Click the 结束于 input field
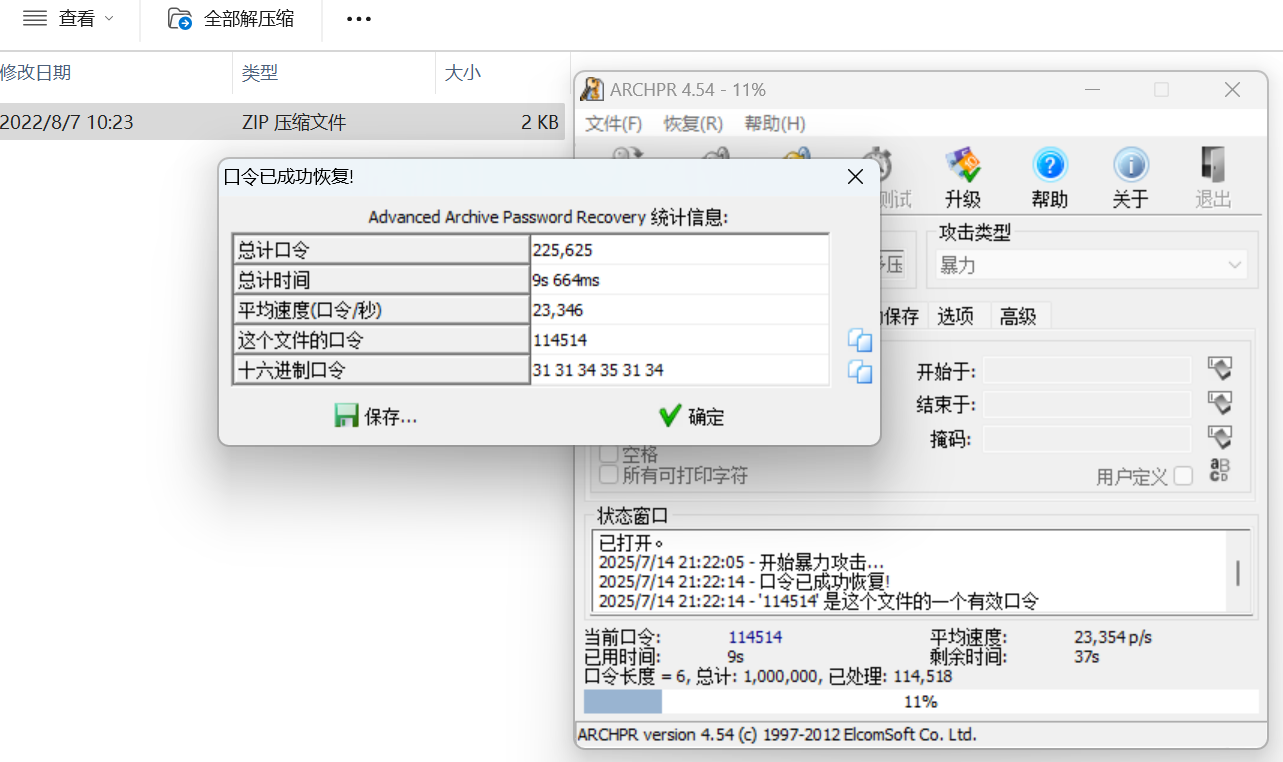The width and height of the screenshot is (1283, 762). [1087, 405]
